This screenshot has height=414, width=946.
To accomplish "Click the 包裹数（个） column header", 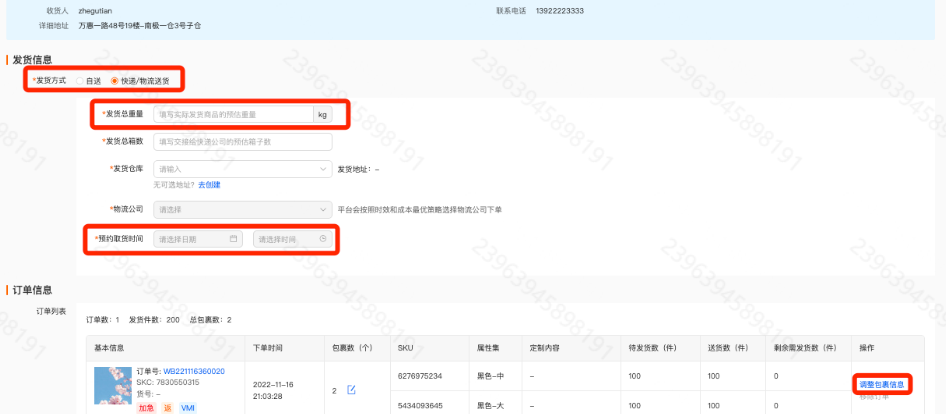I will (352, 348).
